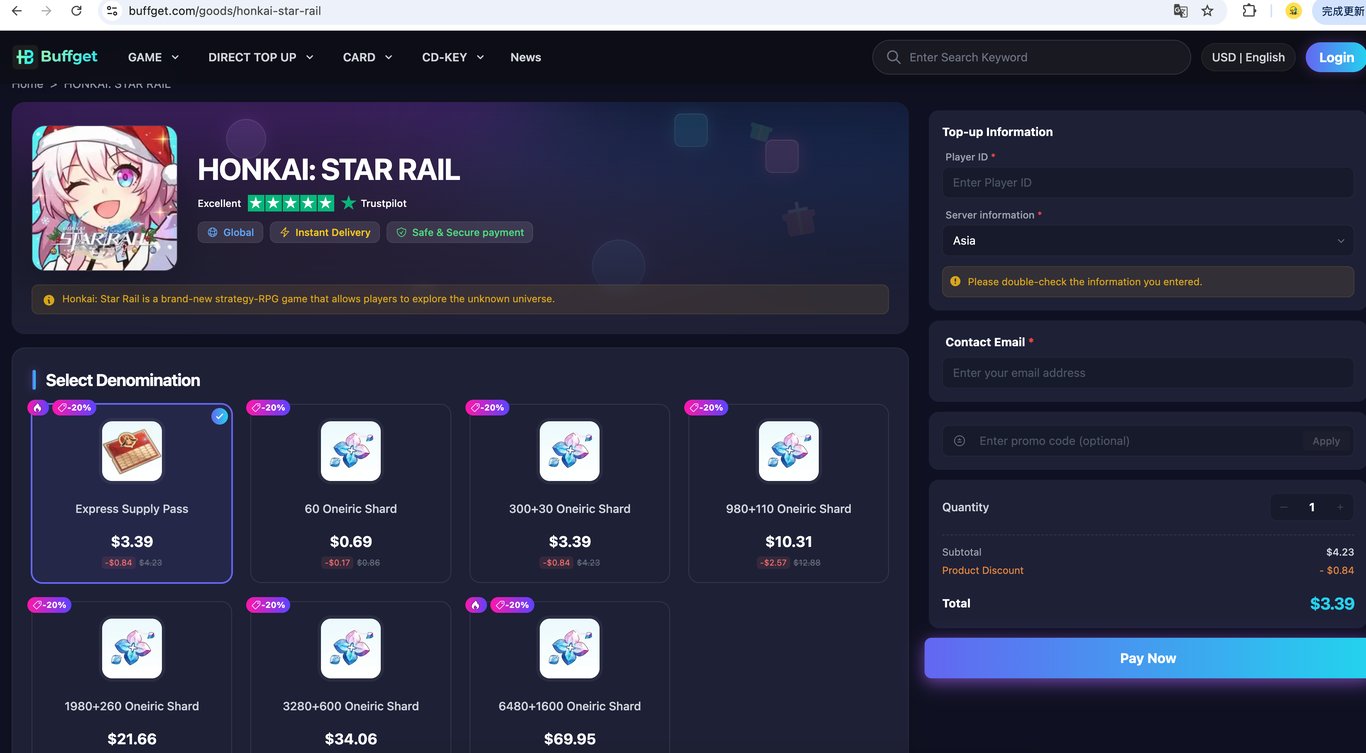Screen dimensions: 1366x753
Task: Click the 300+30 Oneiric Shard item icon
Action: pos(570,451)
